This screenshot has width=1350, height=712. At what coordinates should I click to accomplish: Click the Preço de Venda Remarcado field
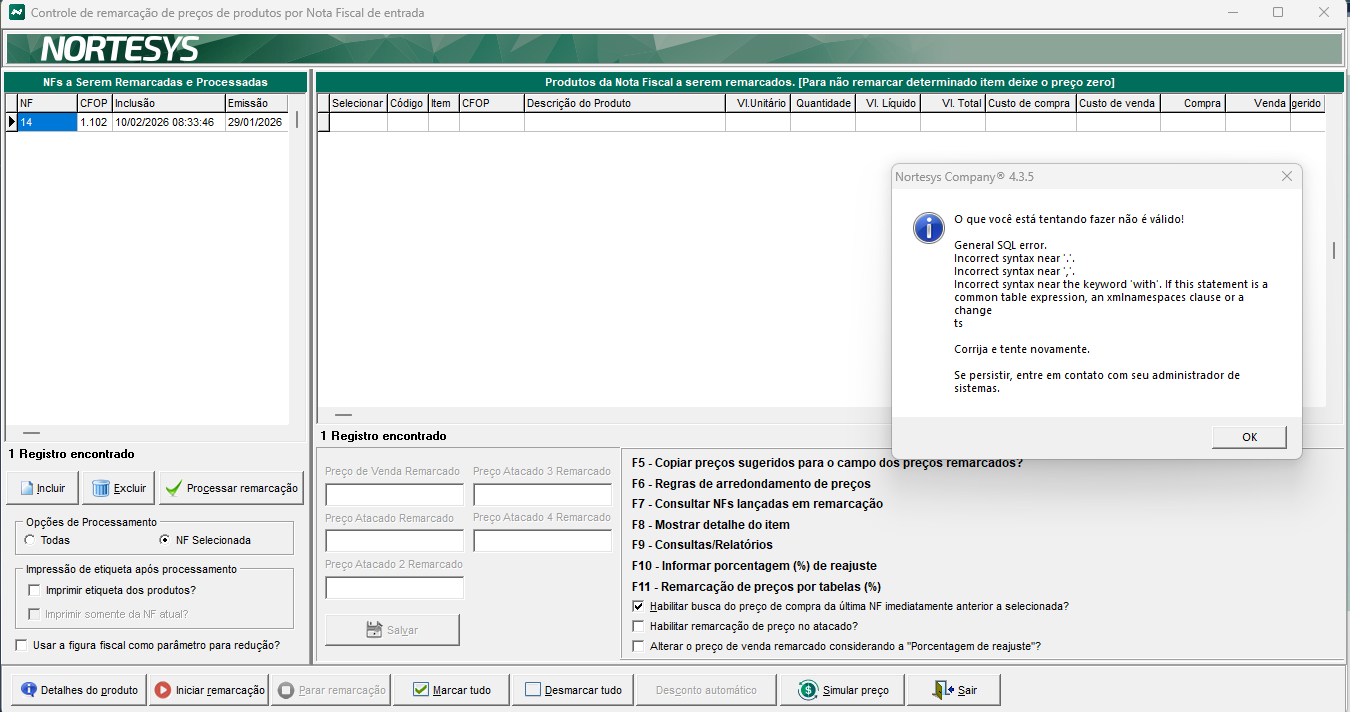pos(394,495)
